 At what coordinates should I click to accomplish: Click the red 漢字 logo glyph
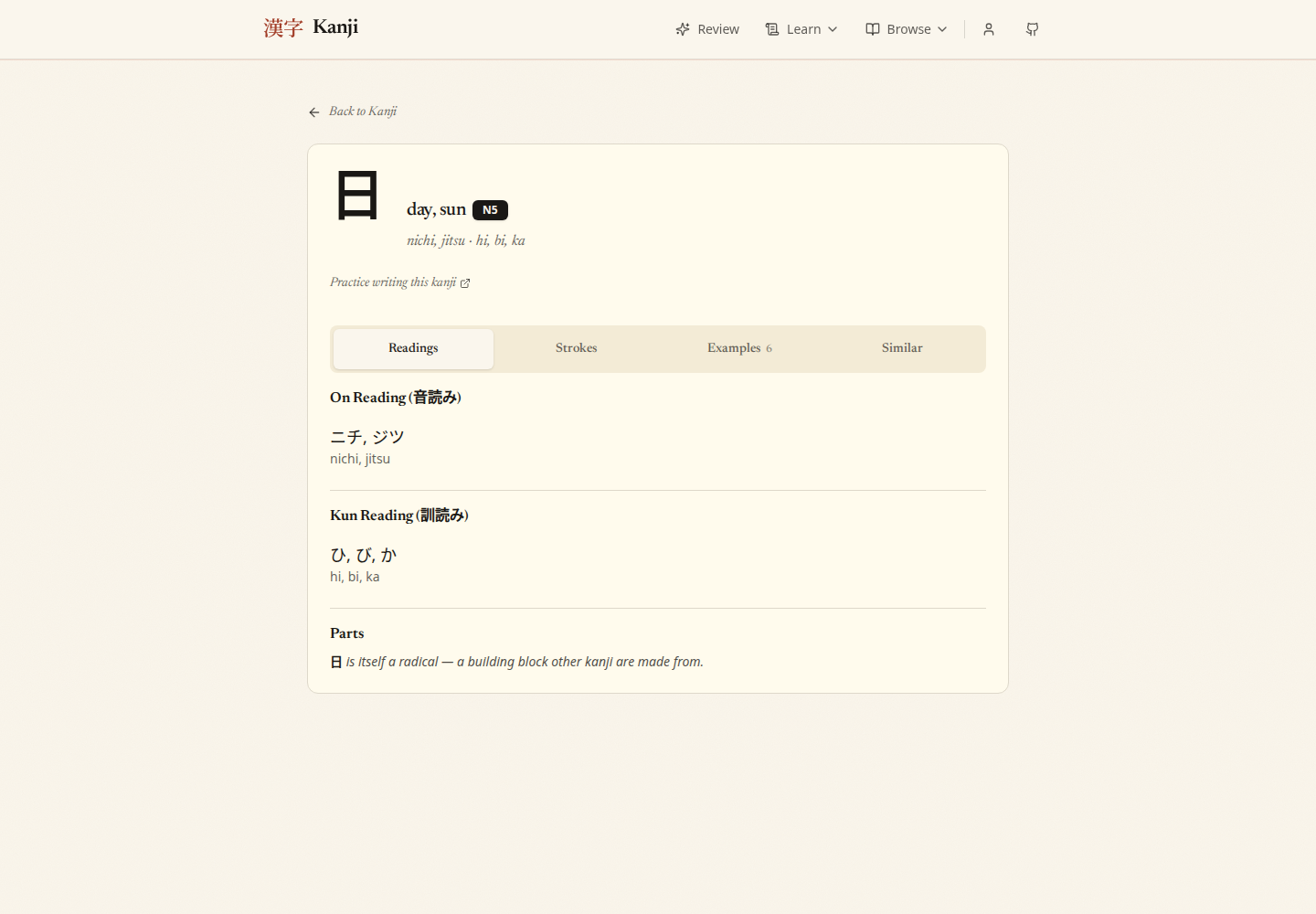pos(283,28)
